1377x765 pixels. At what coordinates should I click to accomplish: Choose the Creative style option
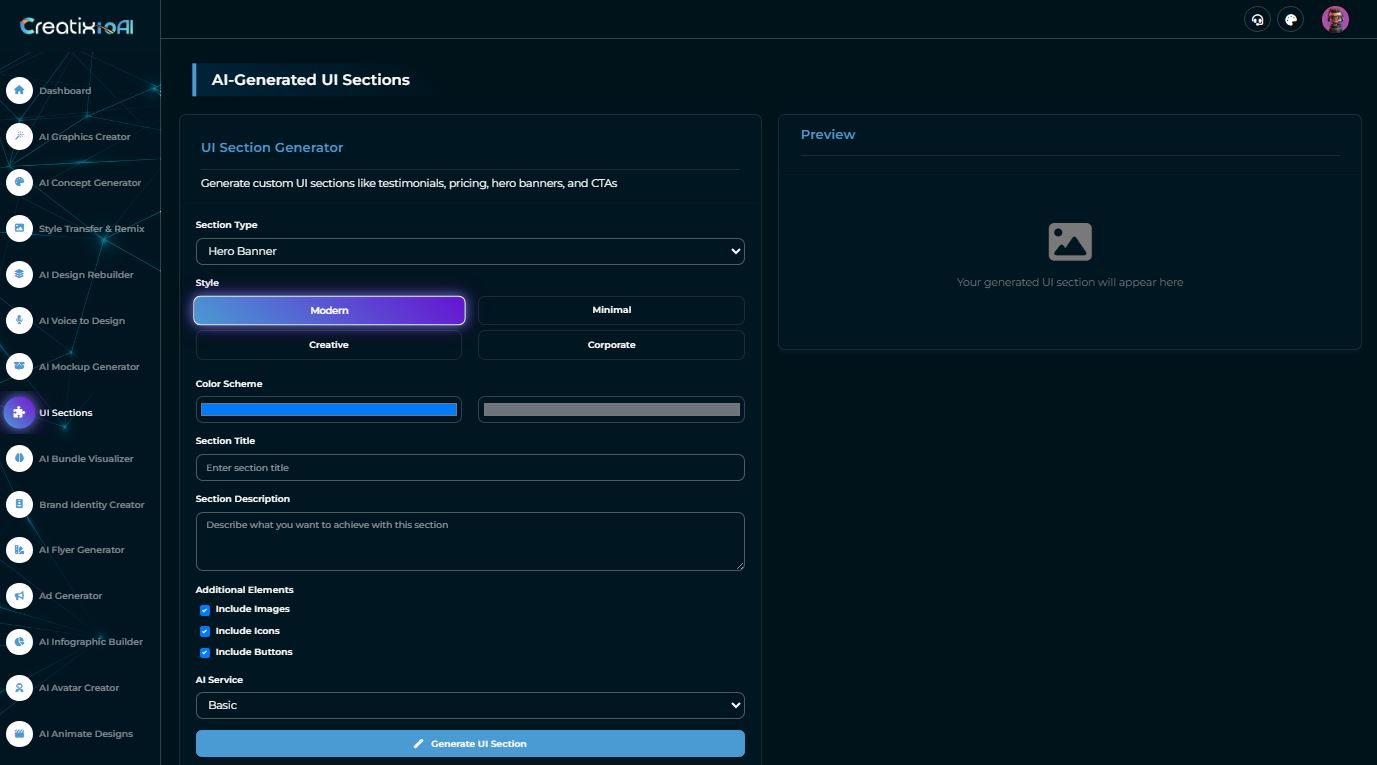[329, 345]
